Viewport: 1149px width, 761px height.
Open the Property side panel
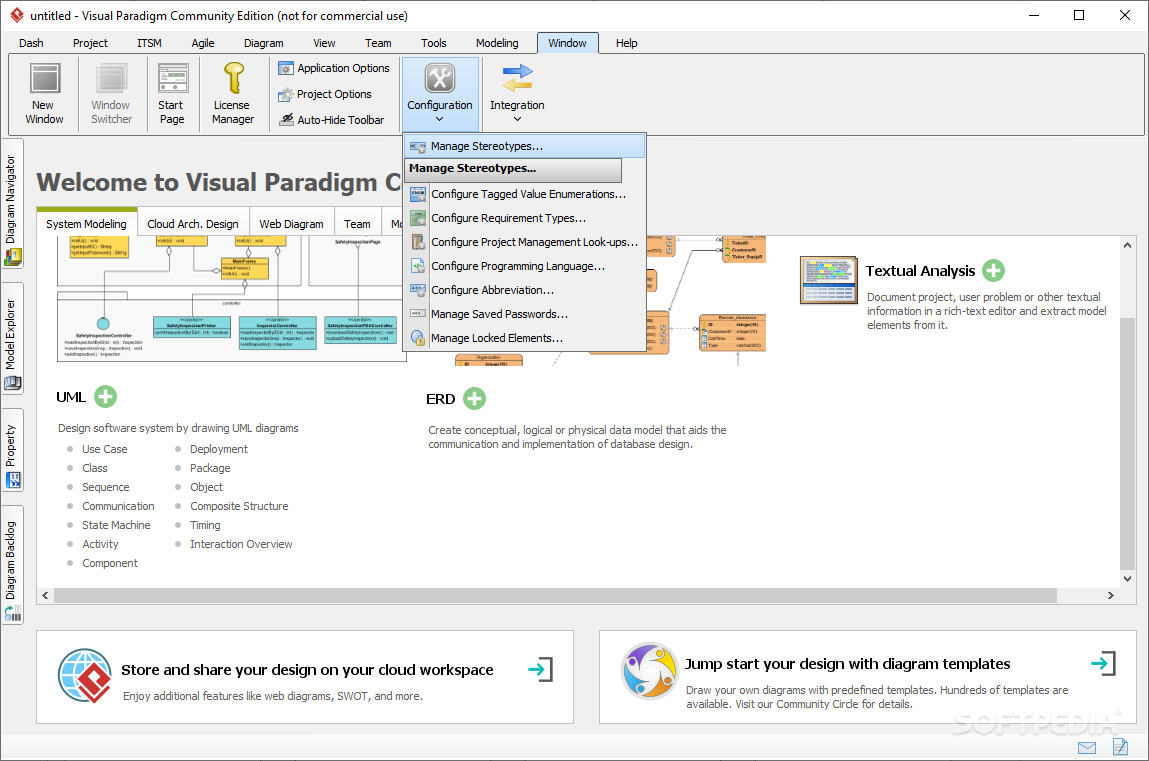pyautogui.click(x=12, y=450)
